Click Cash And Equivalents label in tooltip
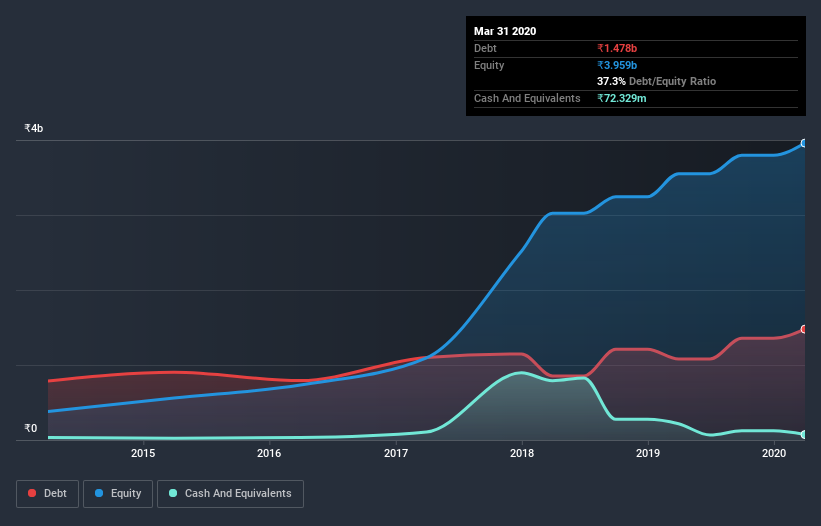821x526 pixels. (x=527, y=98)
